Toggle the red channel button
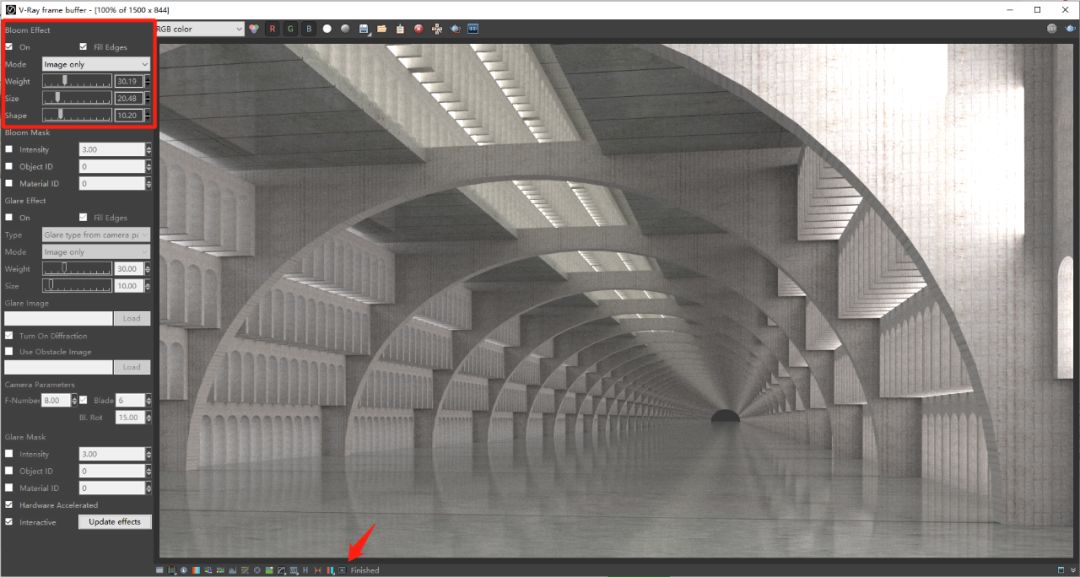Viewport: 1080px width, 577px height. [272, 29]
